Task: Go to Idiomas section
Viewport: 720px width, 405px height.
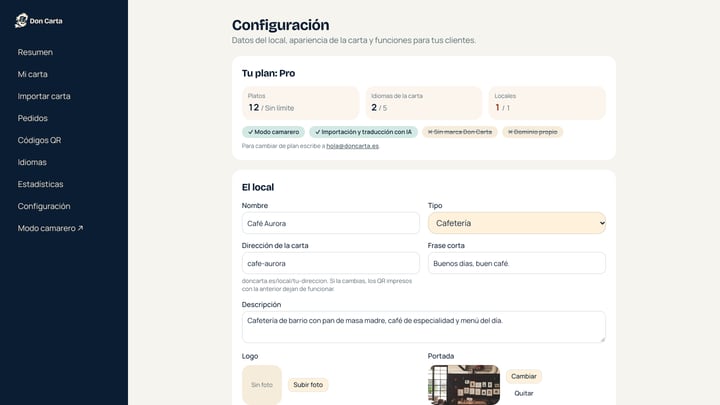Action: 32,163
